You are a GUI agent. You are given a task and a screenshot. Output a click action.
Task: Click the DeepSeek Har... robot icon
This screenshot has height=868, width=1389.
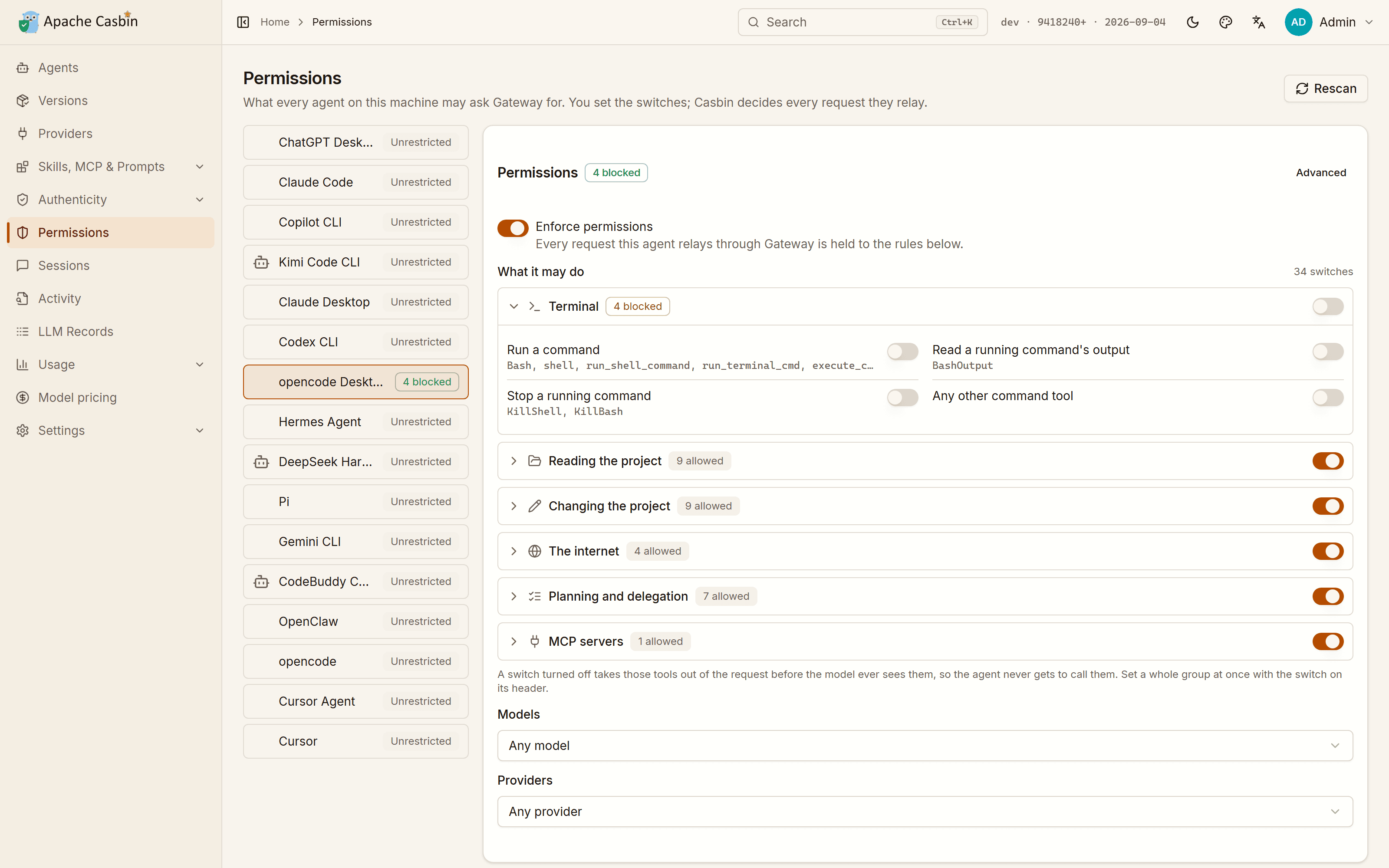(261, 462)
